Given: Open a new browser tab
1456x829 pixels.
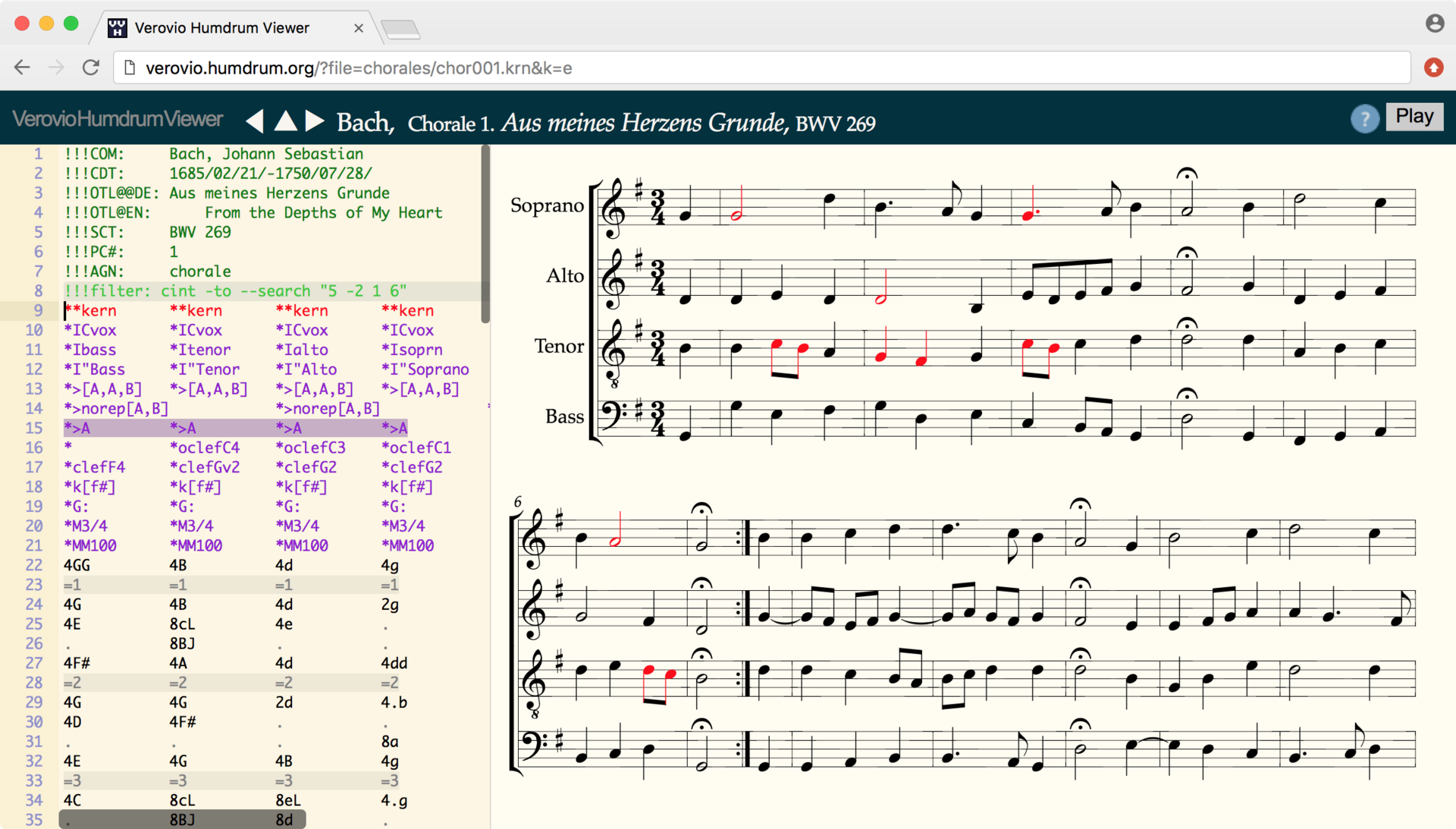Looking at the screenshot, I should coord(400,30).
